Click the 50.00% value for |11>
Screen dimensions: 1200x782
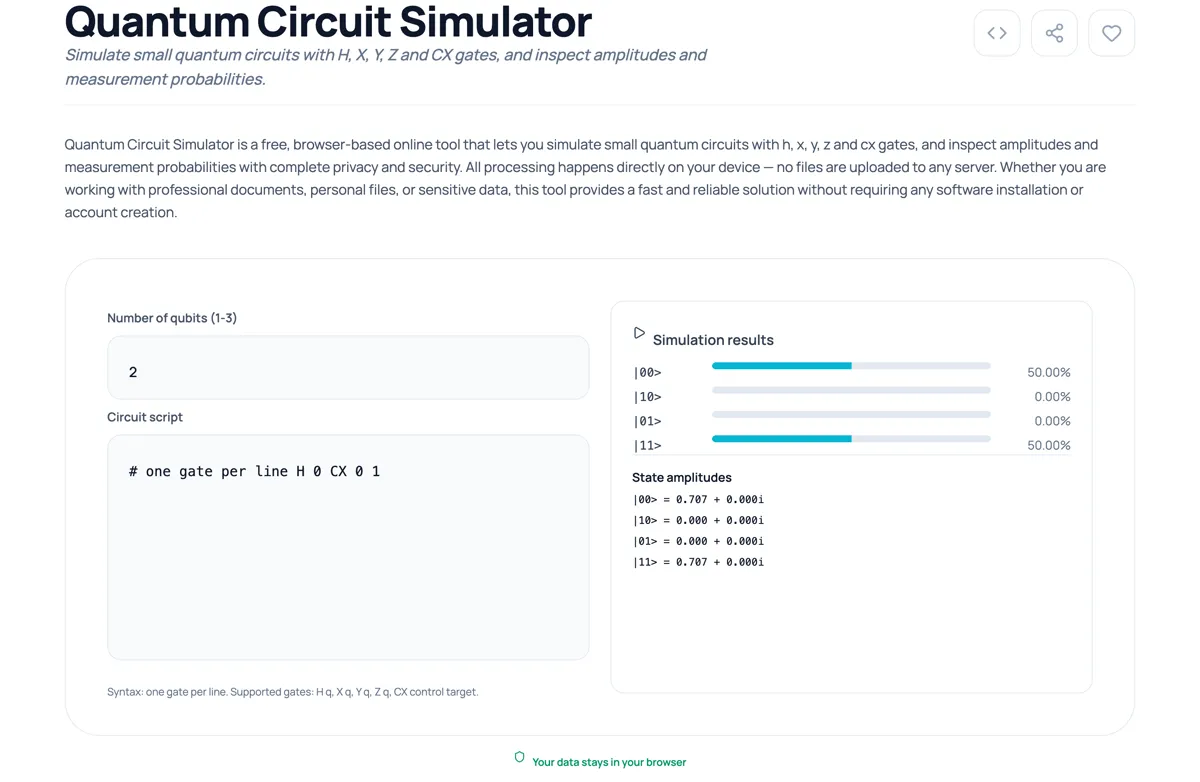[1048, 445]
